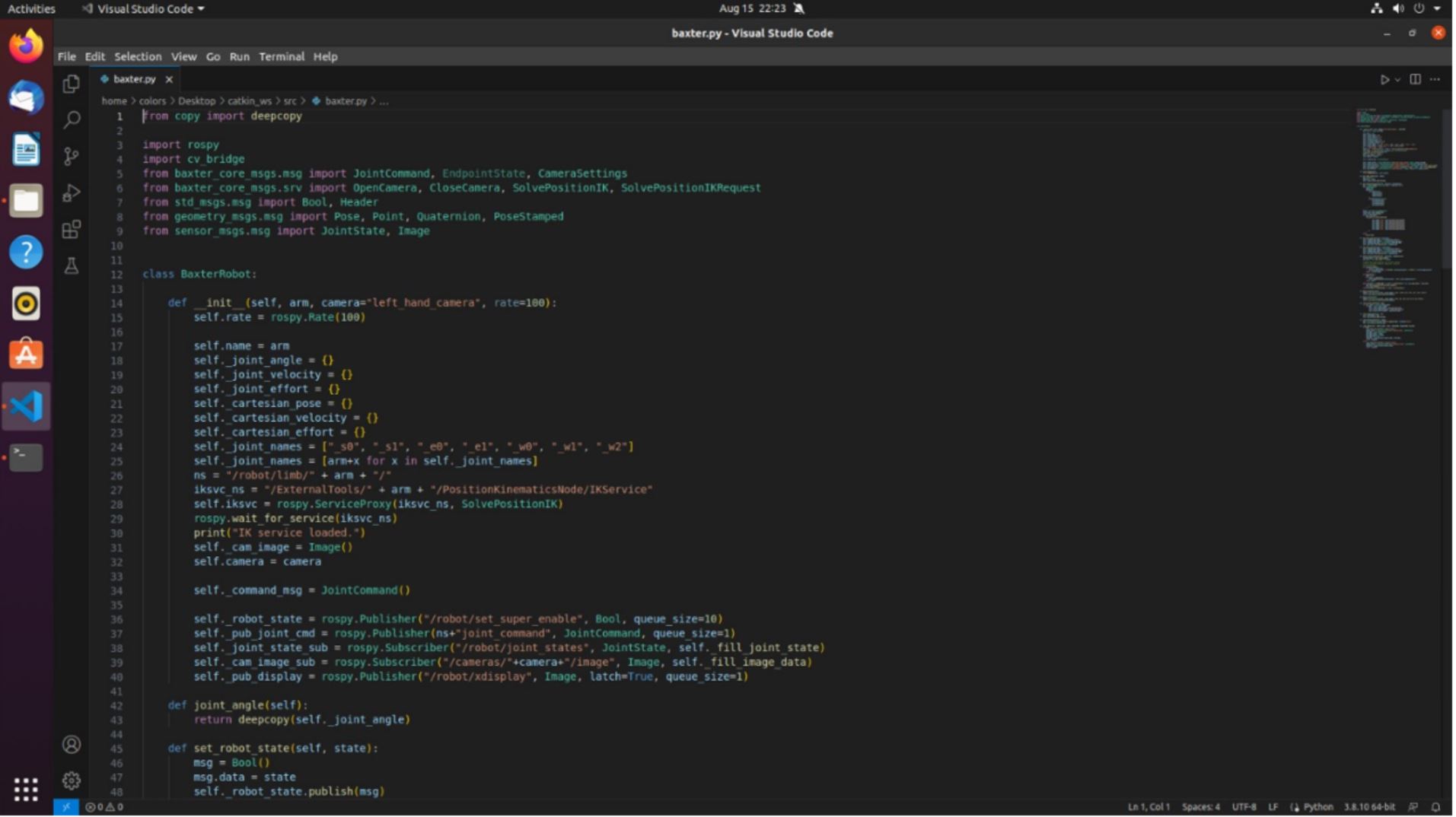Open the Help menu
This screenshot has width=1456, height=817.
point(325,56)
